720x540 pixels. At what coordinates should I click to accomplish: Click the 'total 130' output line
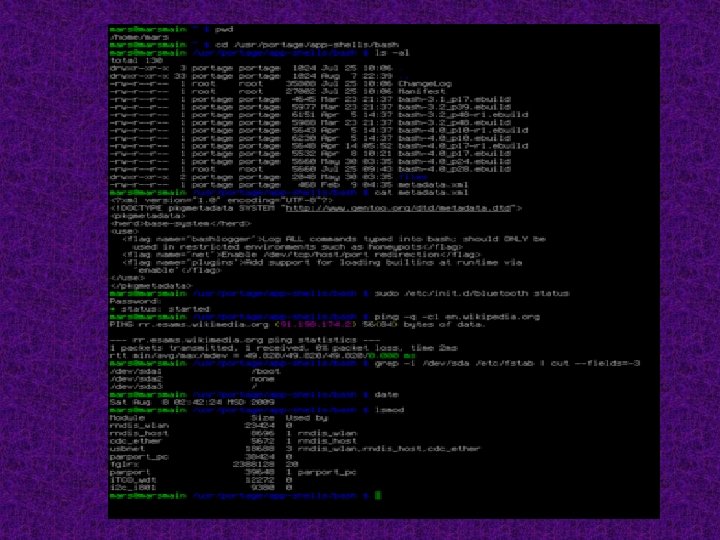136,61
